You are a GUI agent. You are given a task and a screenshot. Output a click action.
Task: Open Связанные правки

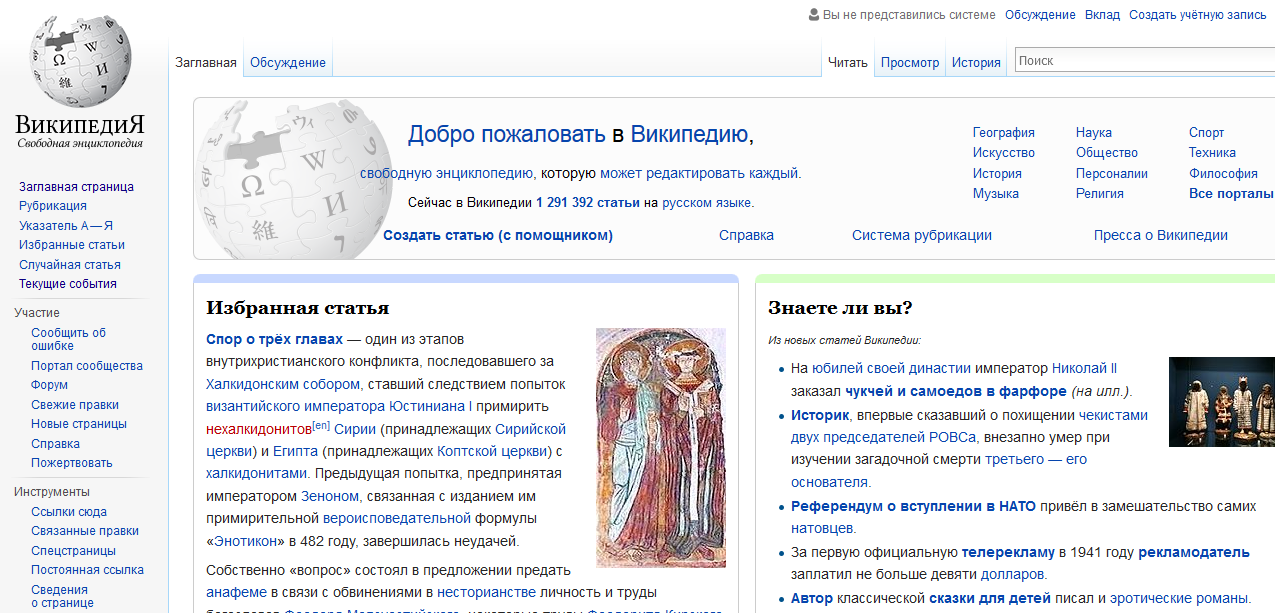pos(85,531)
